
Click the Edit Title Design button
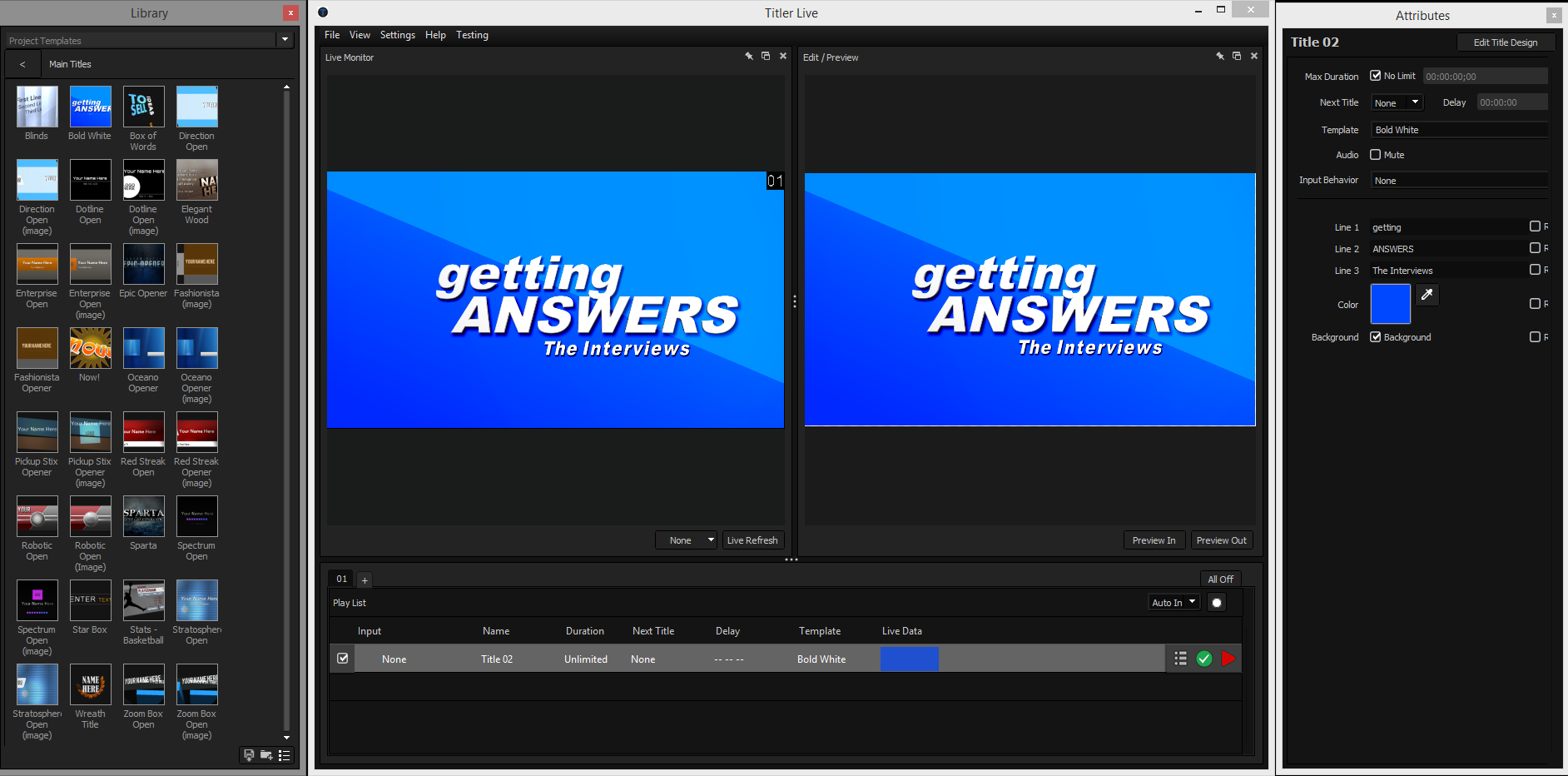pos(1505,42)
